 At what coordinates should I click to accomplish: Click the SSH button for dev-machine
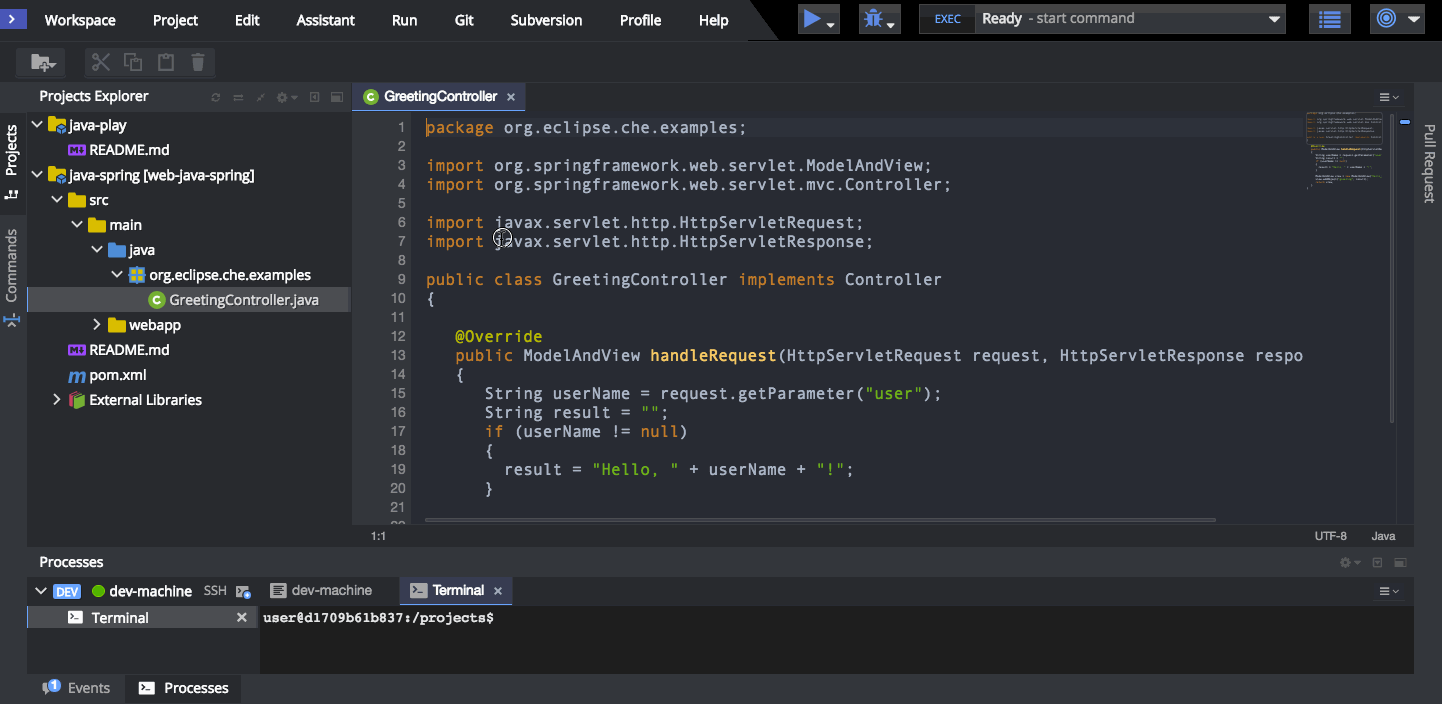215,590
